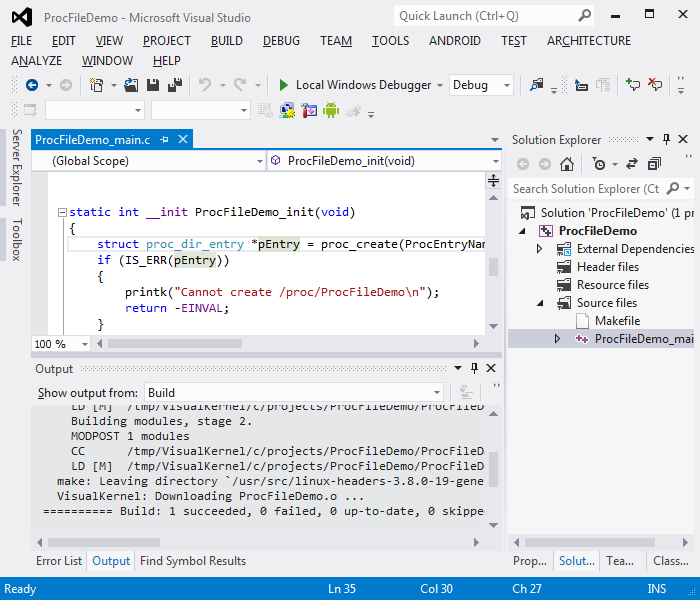This screenshot has height=600, width=700.
Task: Open the Toolbox side tab
Action: 17,239
